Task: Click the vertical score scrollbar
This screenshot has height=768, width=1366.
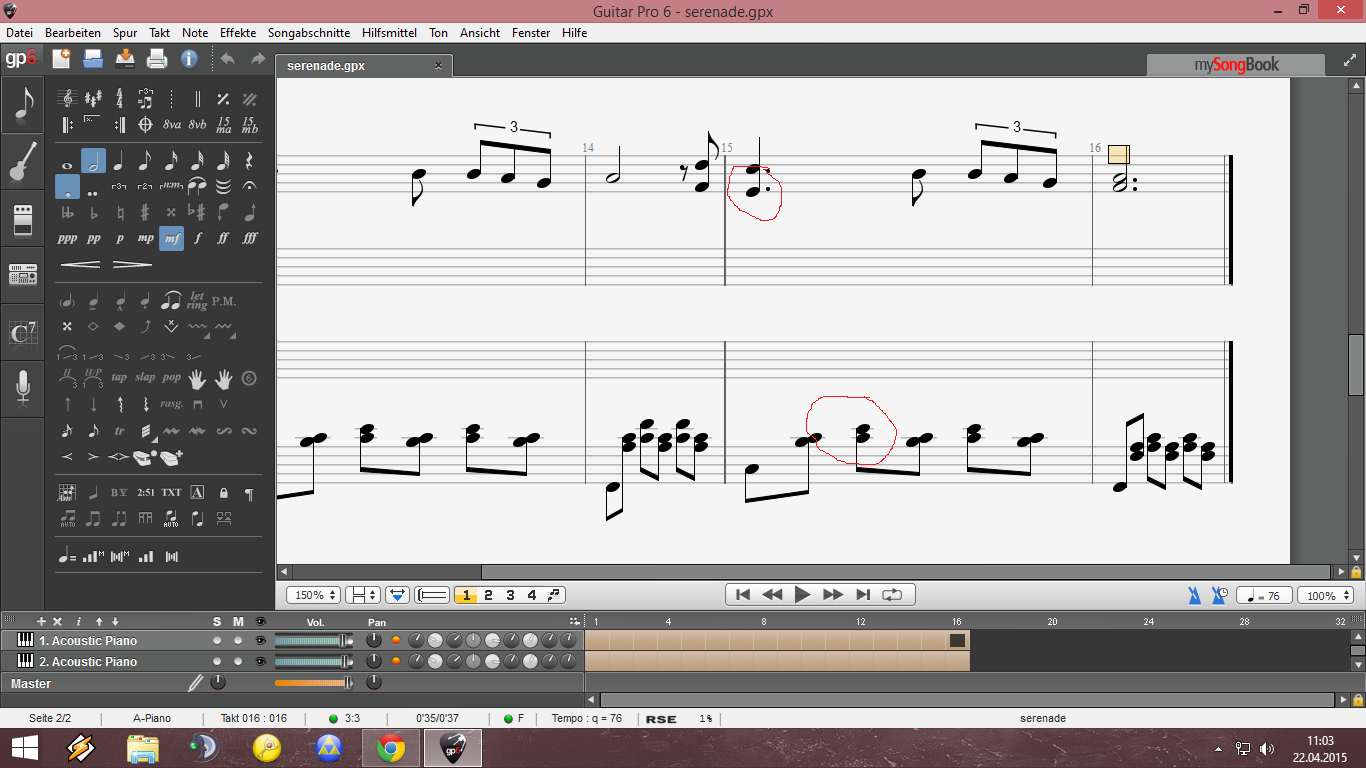Action: pyautogui.click(x=1356, y=365)
